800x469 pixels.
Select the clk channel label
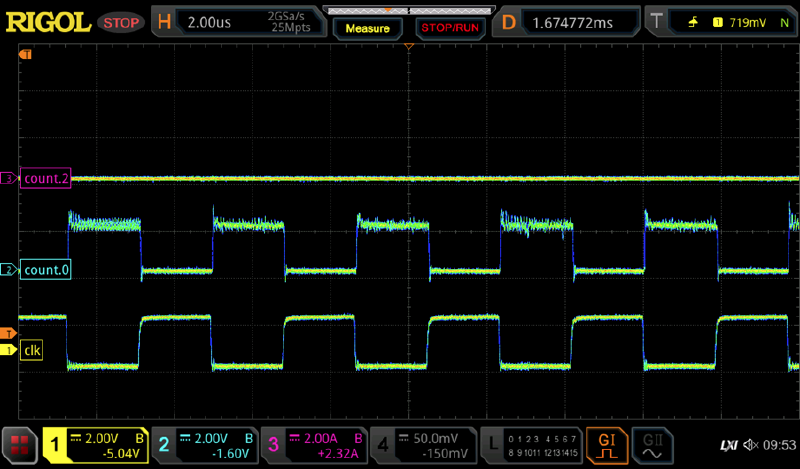[34, 349]
